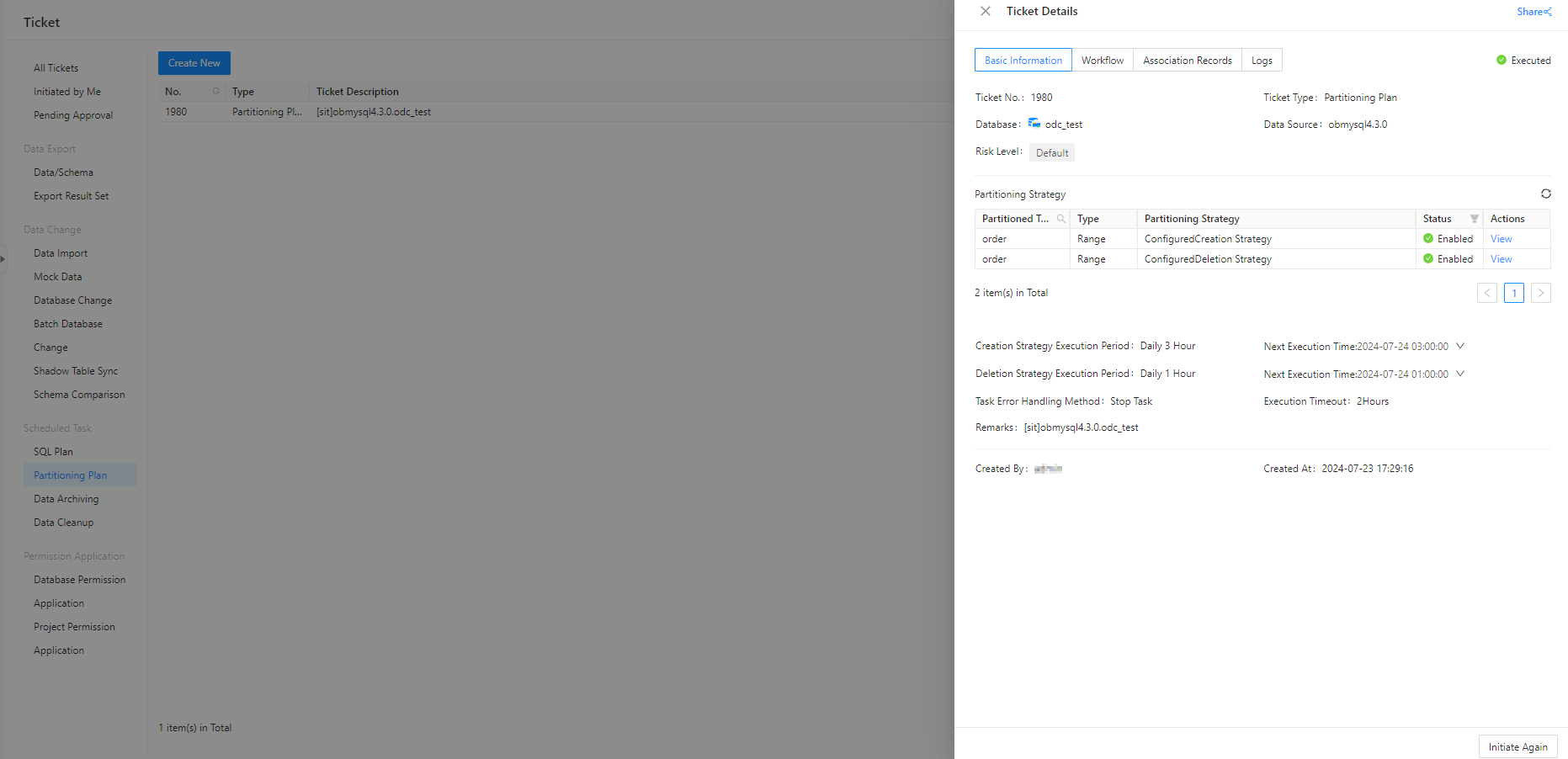Refresh the Partitioning Strategy table

[1545, 194]
